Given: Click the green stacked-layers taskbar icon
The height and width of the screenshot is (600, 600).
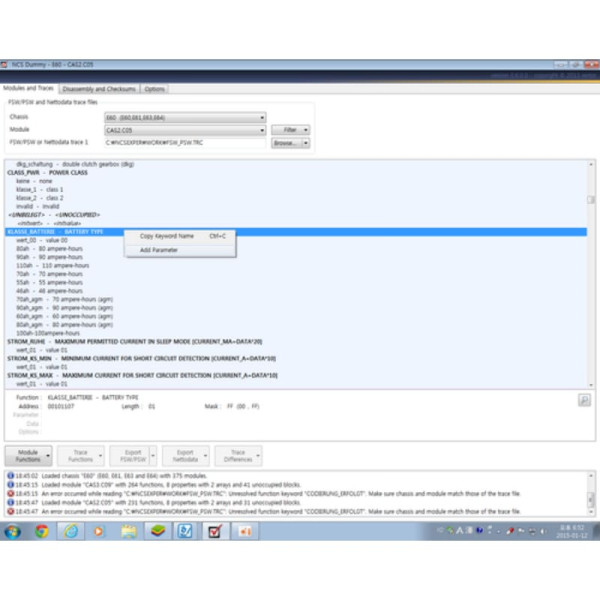Looking at the screenshot, I should (157, 531).
